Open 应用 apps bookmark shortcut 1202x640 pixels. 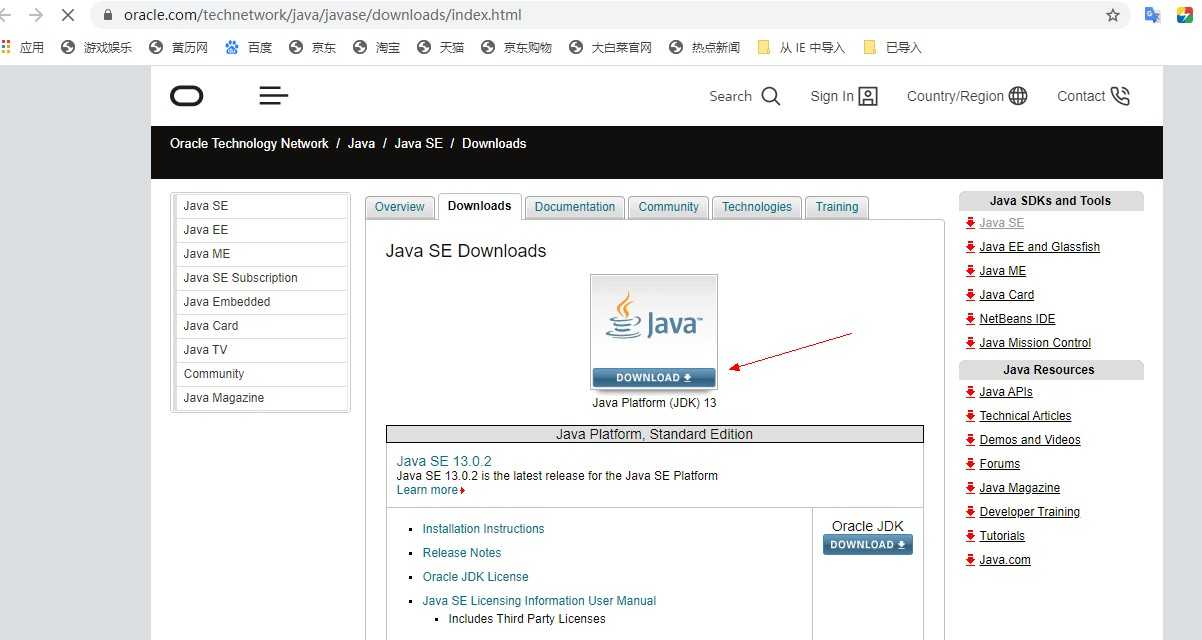(22, 47)
